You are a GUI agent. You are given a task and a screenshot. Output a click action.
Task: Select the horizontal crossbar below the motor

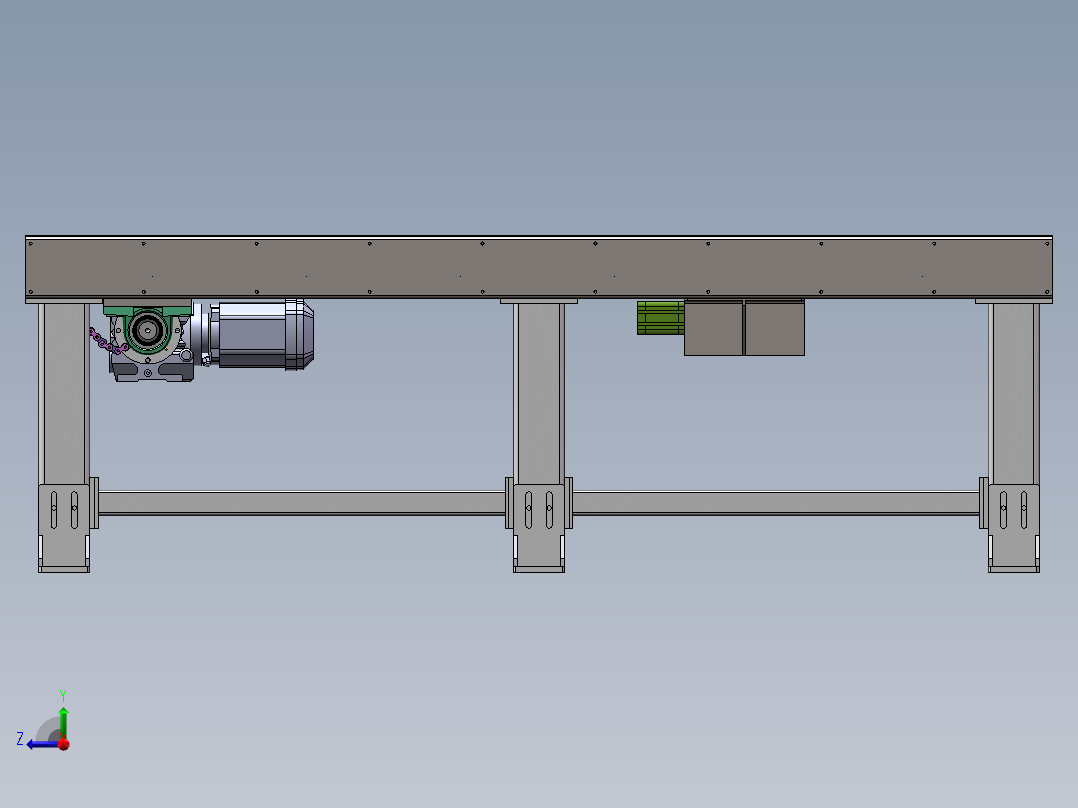(x=302, y=503)
